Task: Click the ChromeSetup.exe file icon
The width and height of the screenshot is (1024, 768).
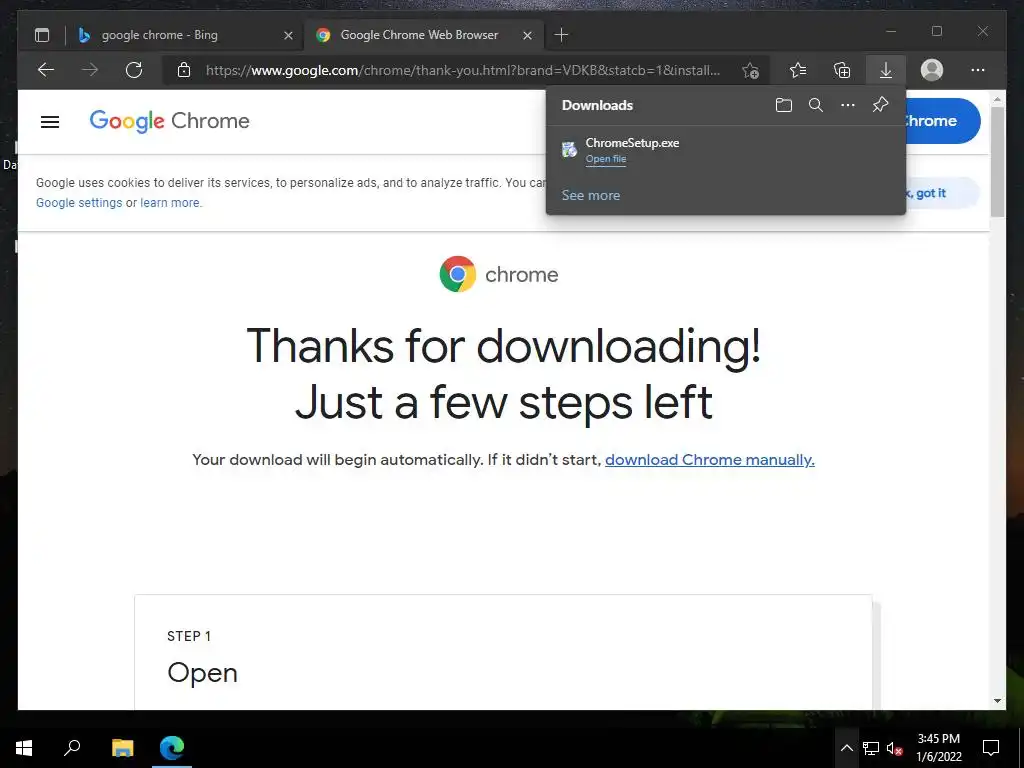Action: coord(569,150)
